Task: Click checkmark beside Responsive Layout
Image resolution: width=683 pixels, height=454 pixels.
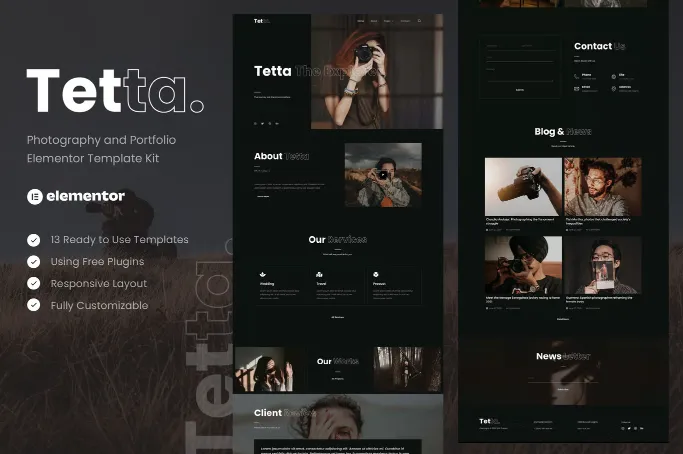Action: tap(34, 284)
